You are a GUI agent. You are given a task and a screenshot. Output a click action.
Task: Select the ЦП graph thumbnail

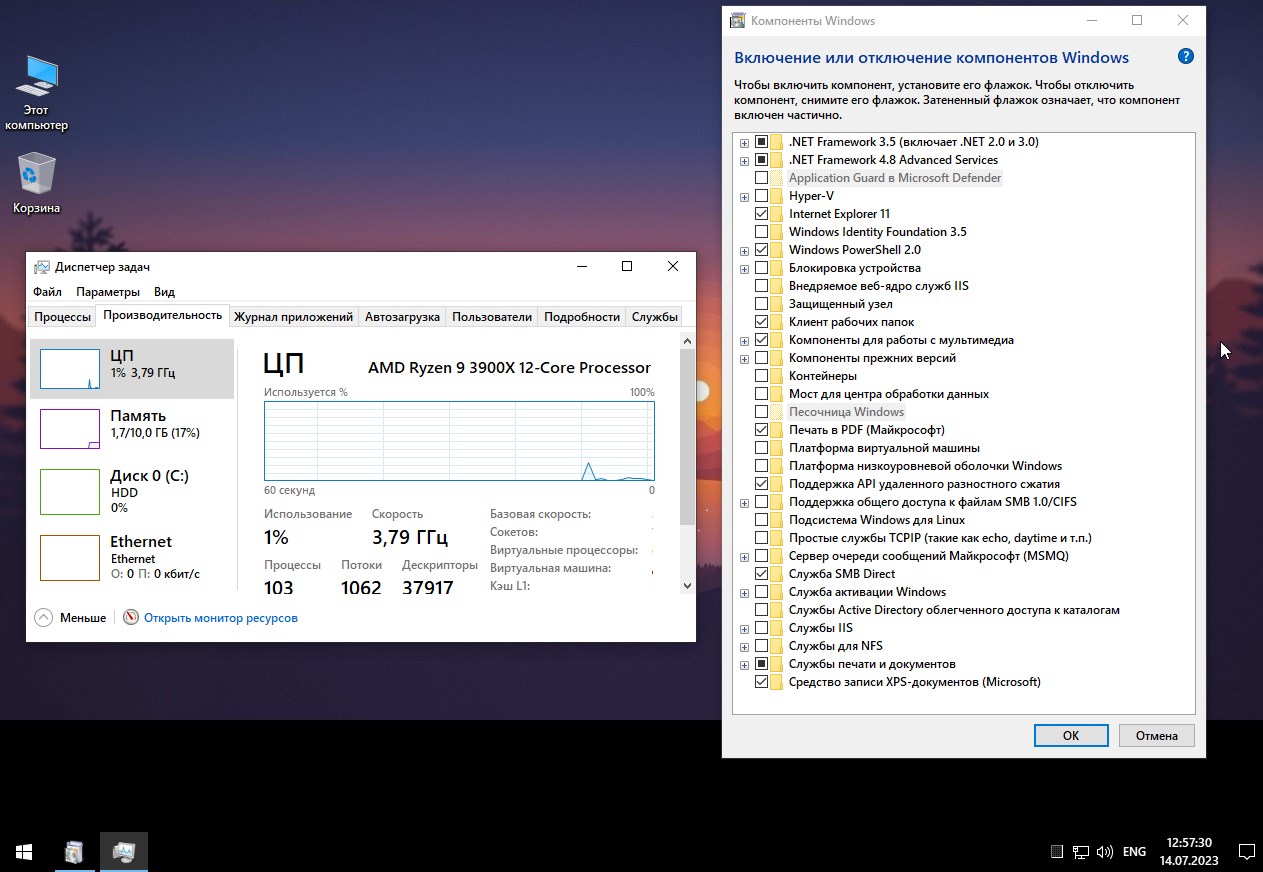(70, 369)
